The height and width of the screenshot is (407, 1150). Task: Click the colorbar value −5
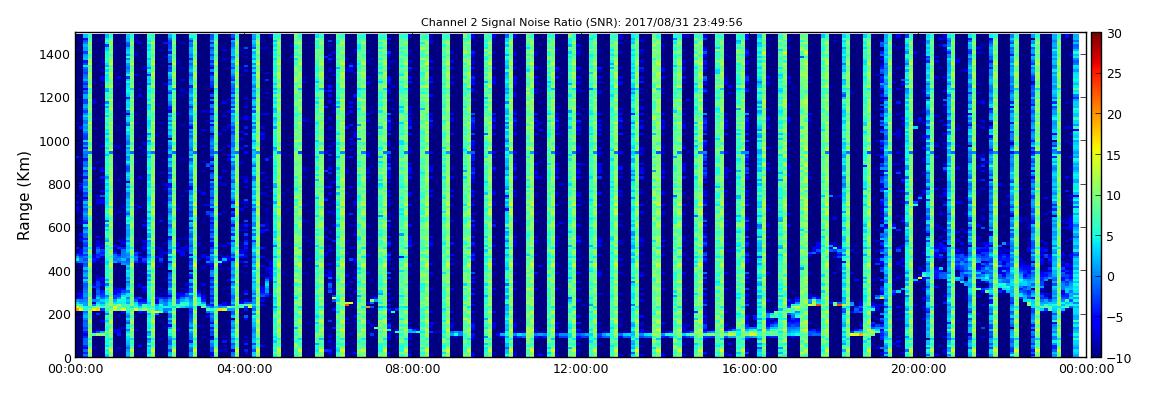tap(1114, 318)
